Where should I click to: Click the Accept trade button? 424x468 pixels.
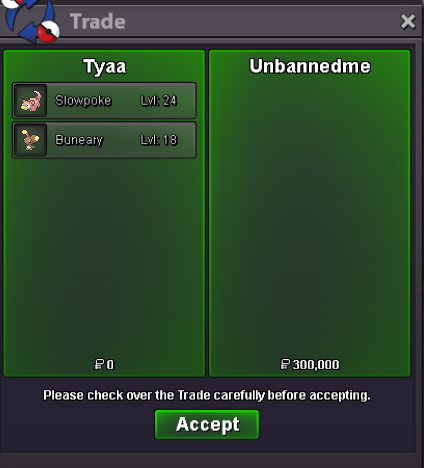click(x=207, y=424)
